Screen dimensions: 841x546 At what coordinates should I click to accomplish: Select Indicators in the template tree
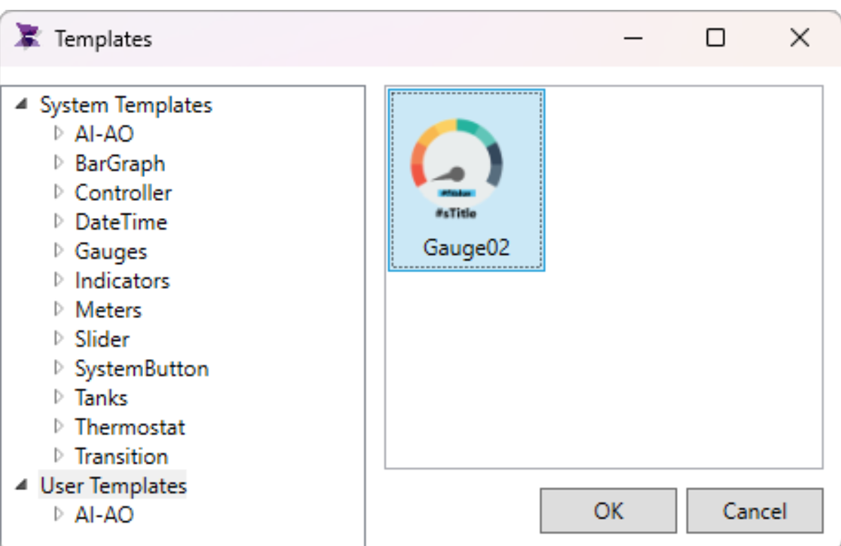coord(122,281)
